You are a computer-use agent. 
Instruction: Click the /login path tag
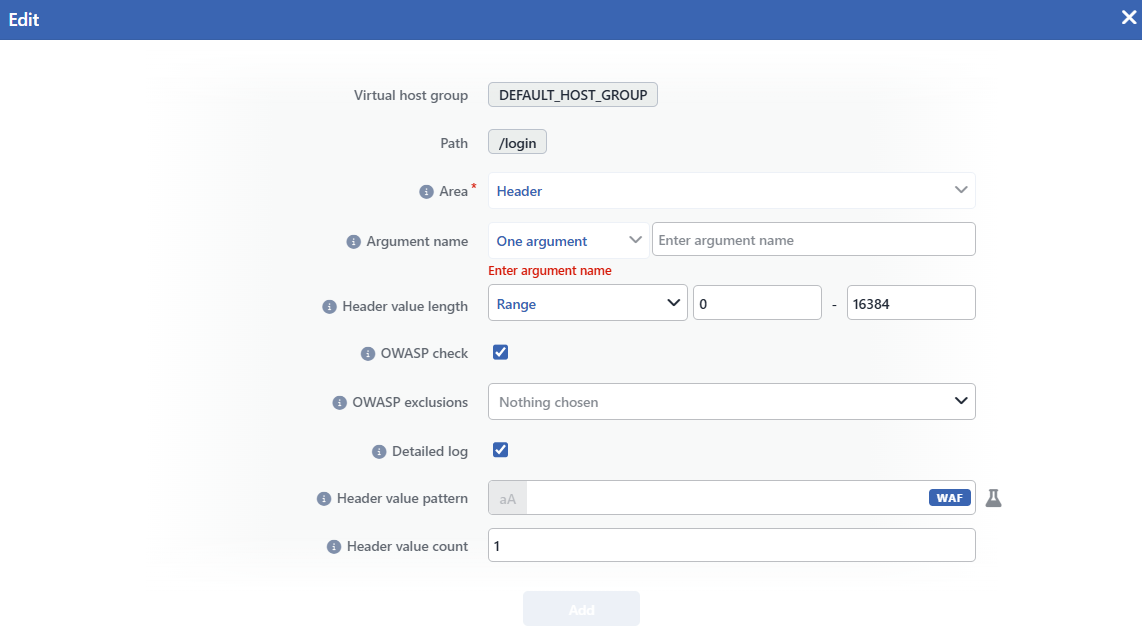[x=517, y=143]
